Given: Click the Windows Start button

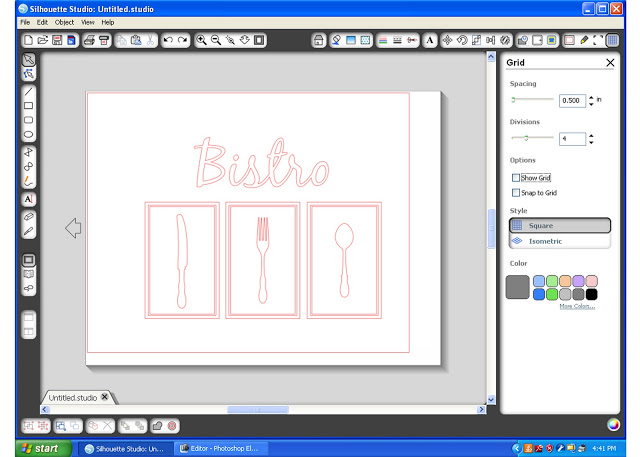Looking at the screenshot, I should point(43,448).
